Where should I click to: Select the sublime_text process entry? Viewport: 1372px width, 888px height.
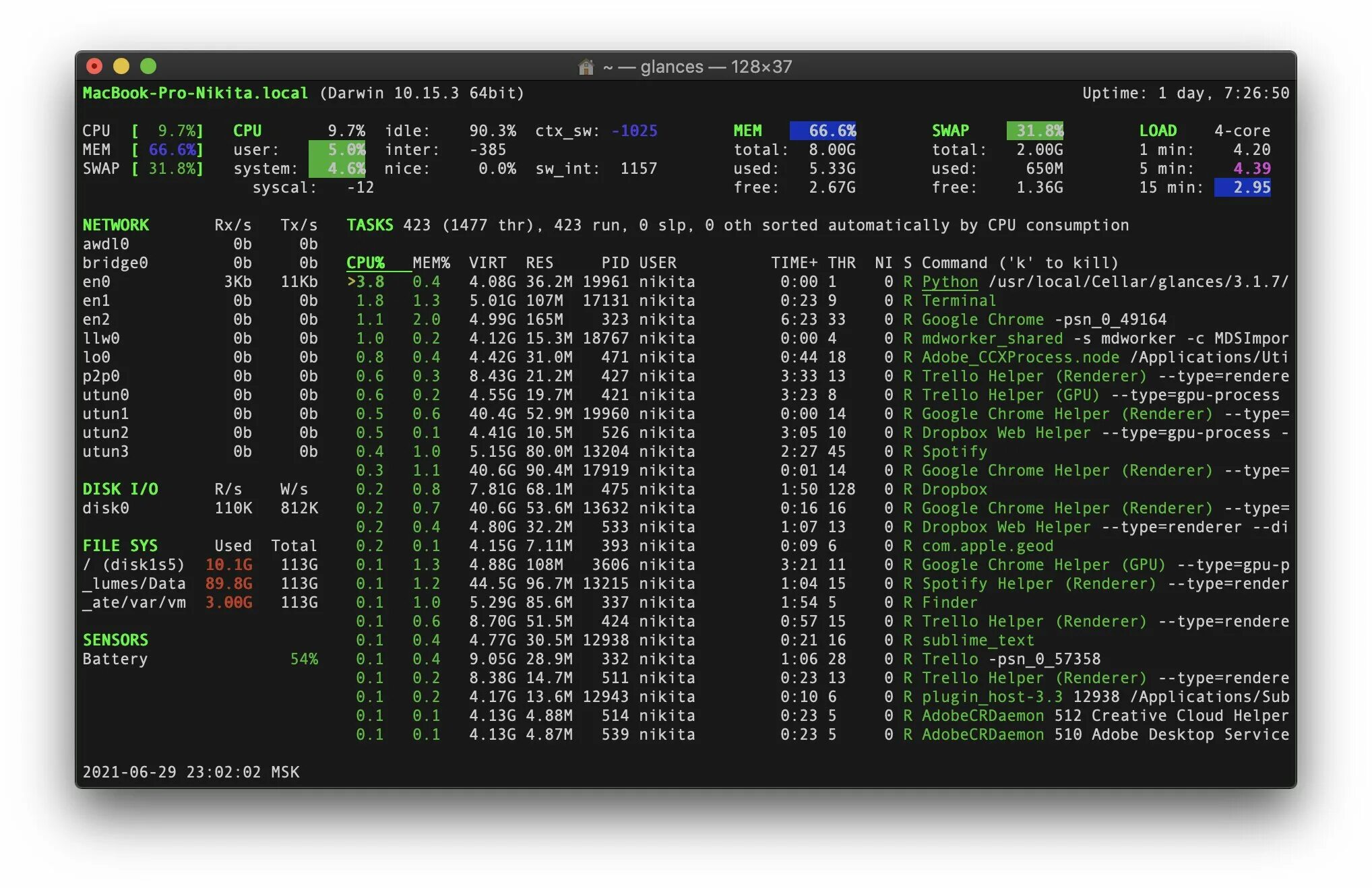(977, 640)
